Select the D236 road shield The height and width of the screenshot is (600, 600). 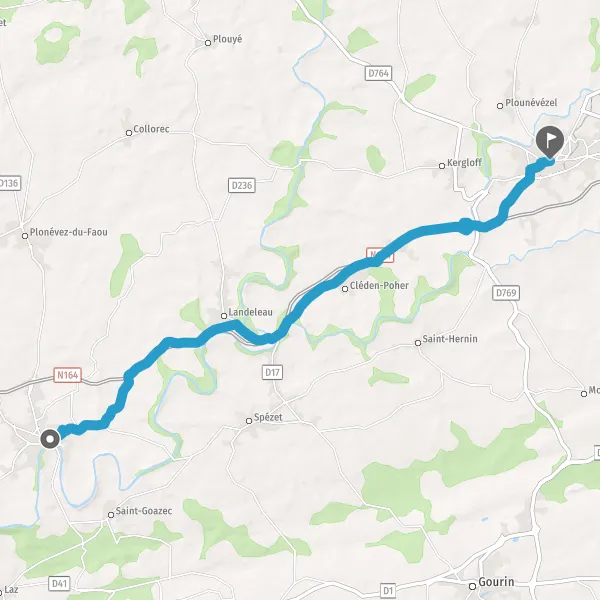242,186
